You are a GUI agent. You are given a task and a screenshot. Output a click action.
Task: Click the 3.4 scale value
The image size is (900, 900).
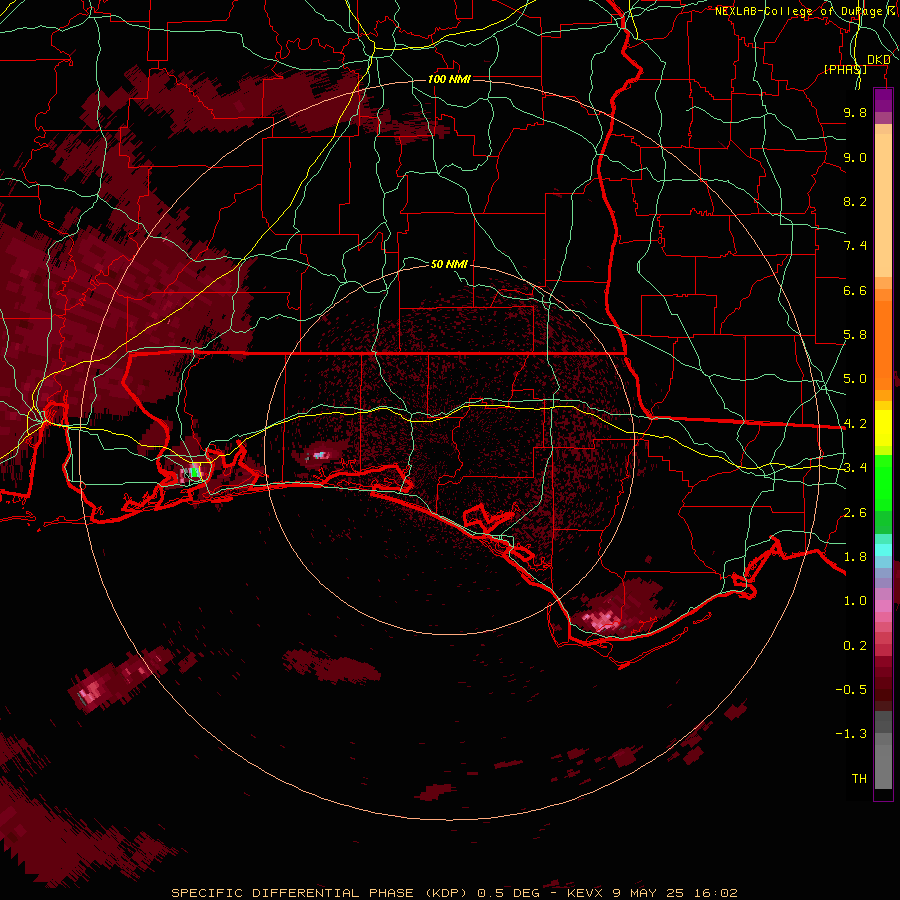coord(855,468)
